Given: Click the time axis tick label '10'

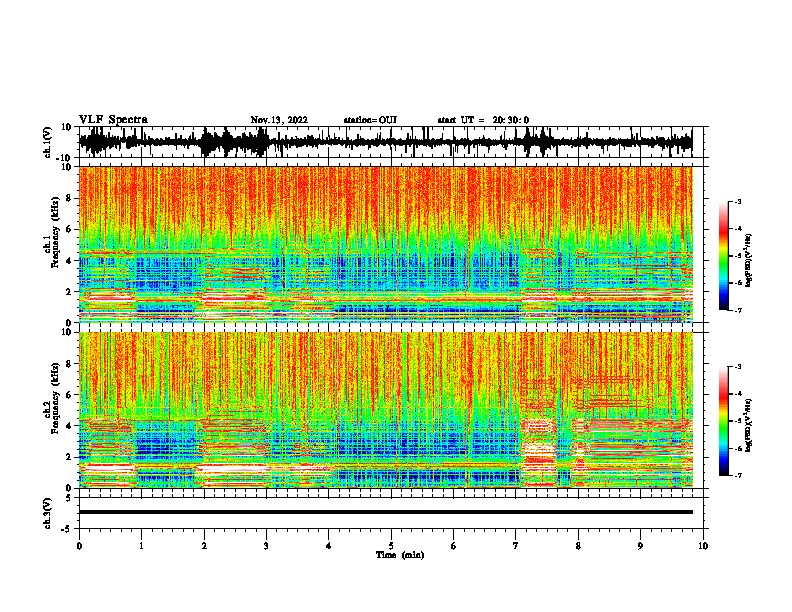Looking at the screenshot, I should point(703,546).
